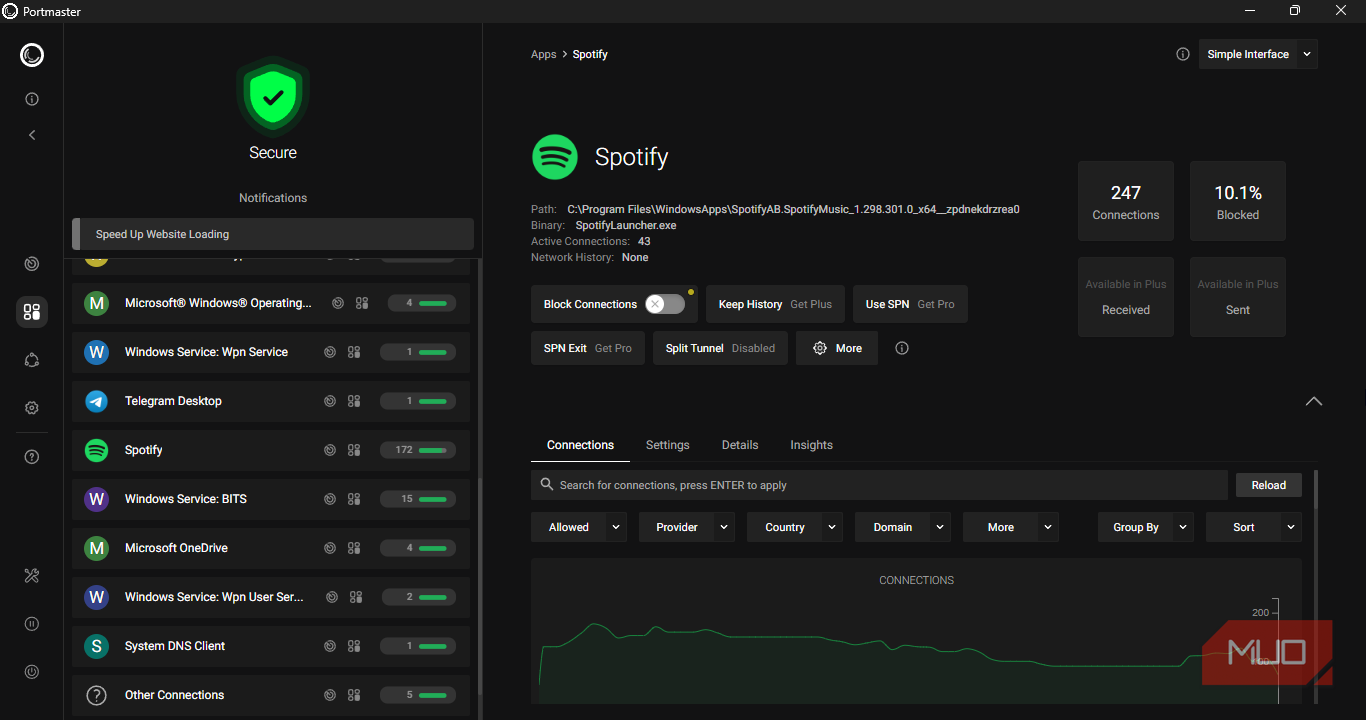
Task: Click the More button with gear icon
Action: point(837,348)
